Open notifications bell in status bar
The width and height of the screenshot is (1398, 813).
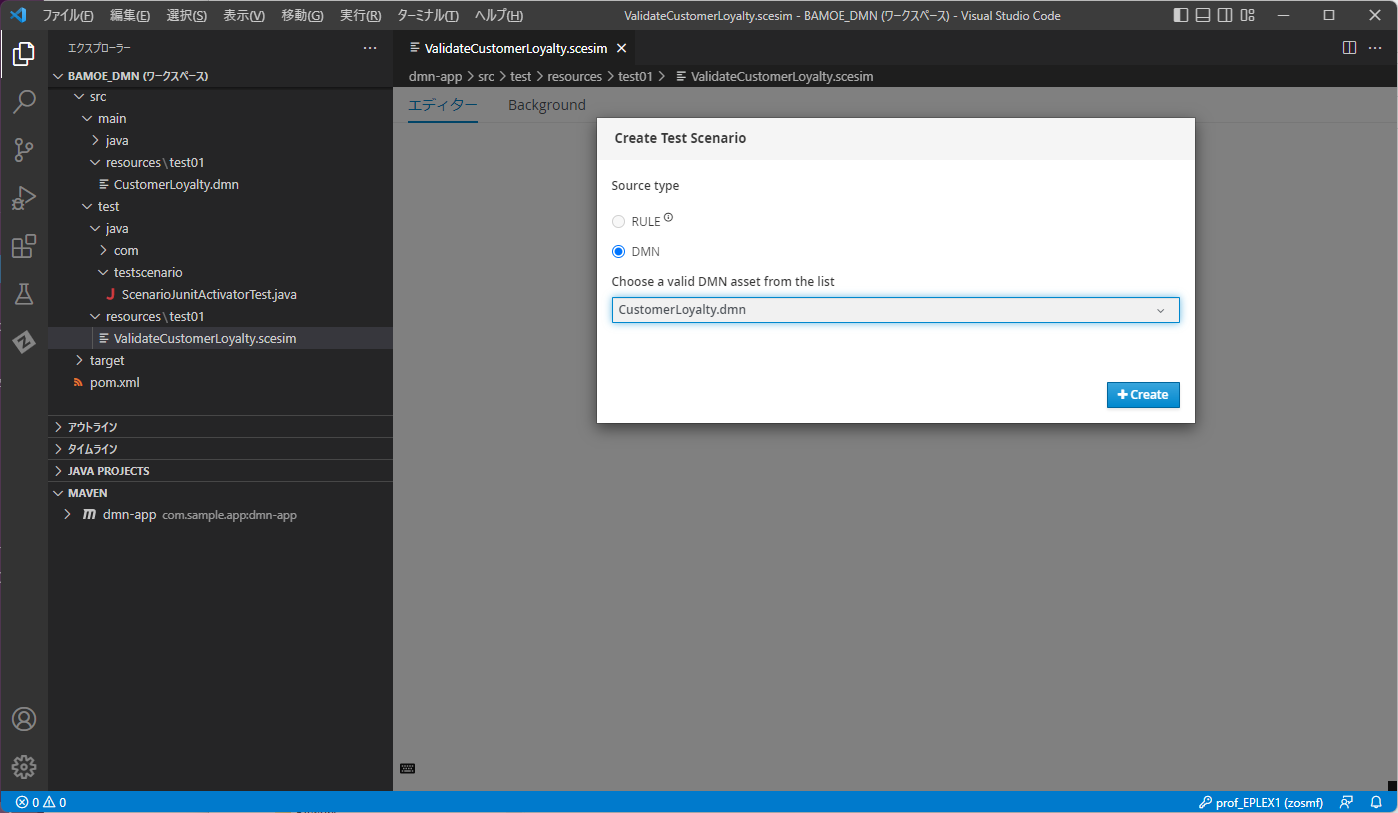coord(1375,802)
